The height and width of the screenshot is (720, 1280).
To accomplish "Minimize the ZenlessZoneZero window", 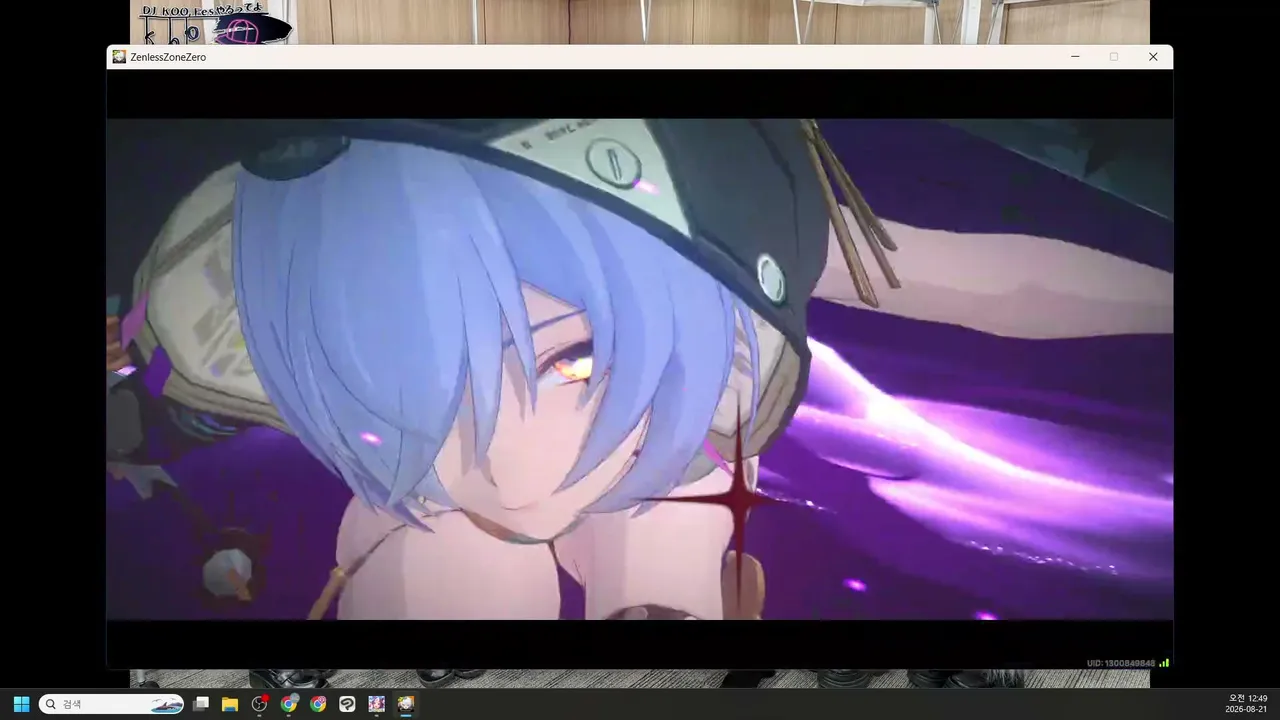I will (x=1075, y=57).
